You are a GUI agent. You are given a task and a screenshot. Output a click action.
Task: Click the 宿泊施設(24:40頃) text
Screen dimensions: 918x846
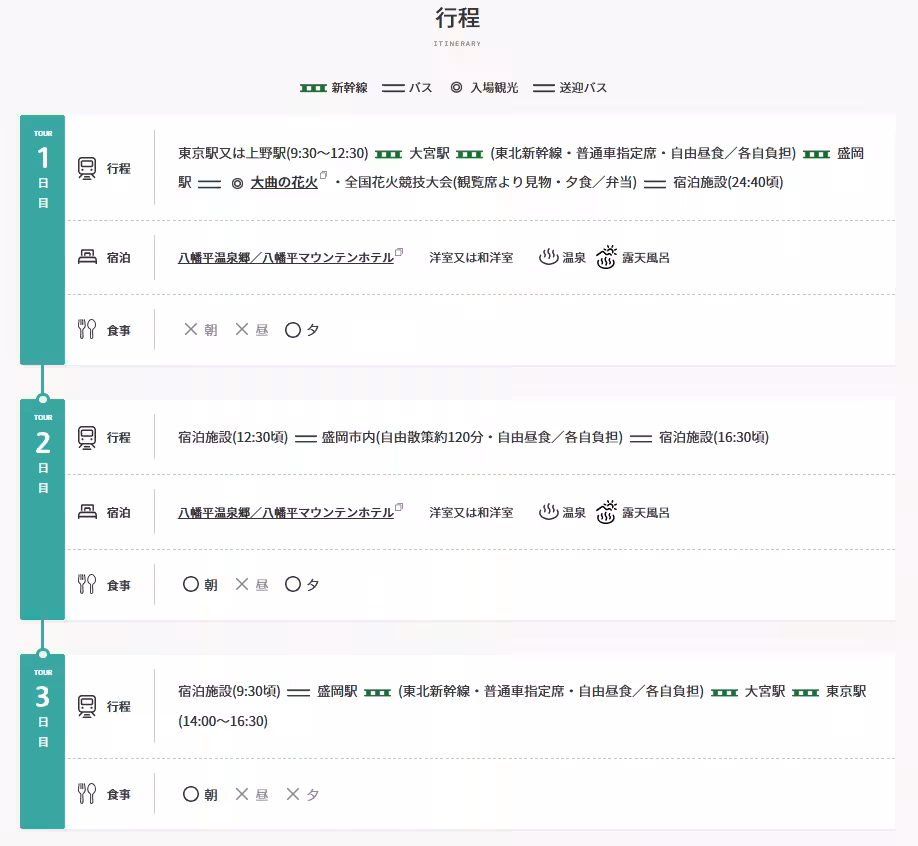coord(728,183)
